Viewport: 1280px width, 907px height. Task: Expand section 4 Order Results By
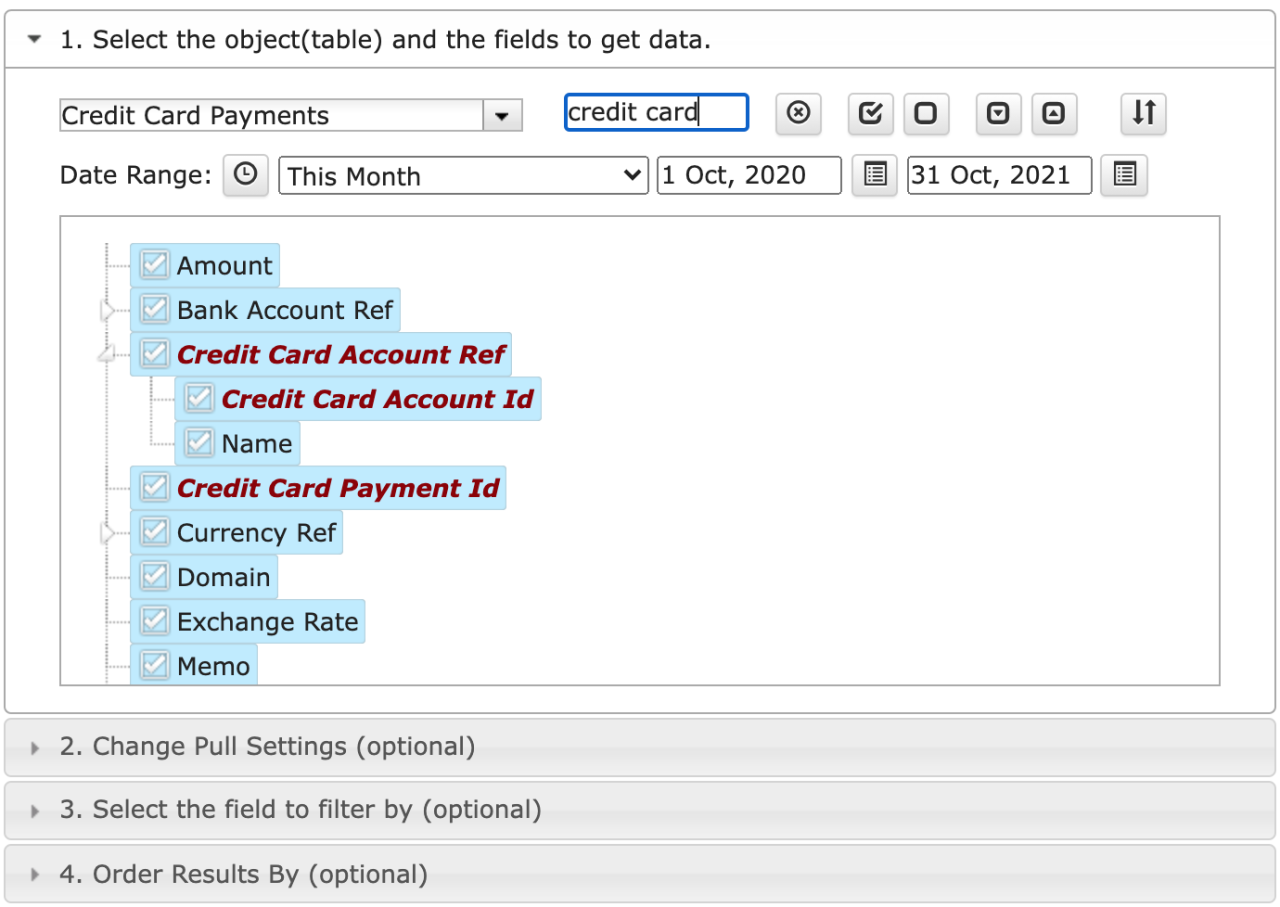click(x=640, y=875)
